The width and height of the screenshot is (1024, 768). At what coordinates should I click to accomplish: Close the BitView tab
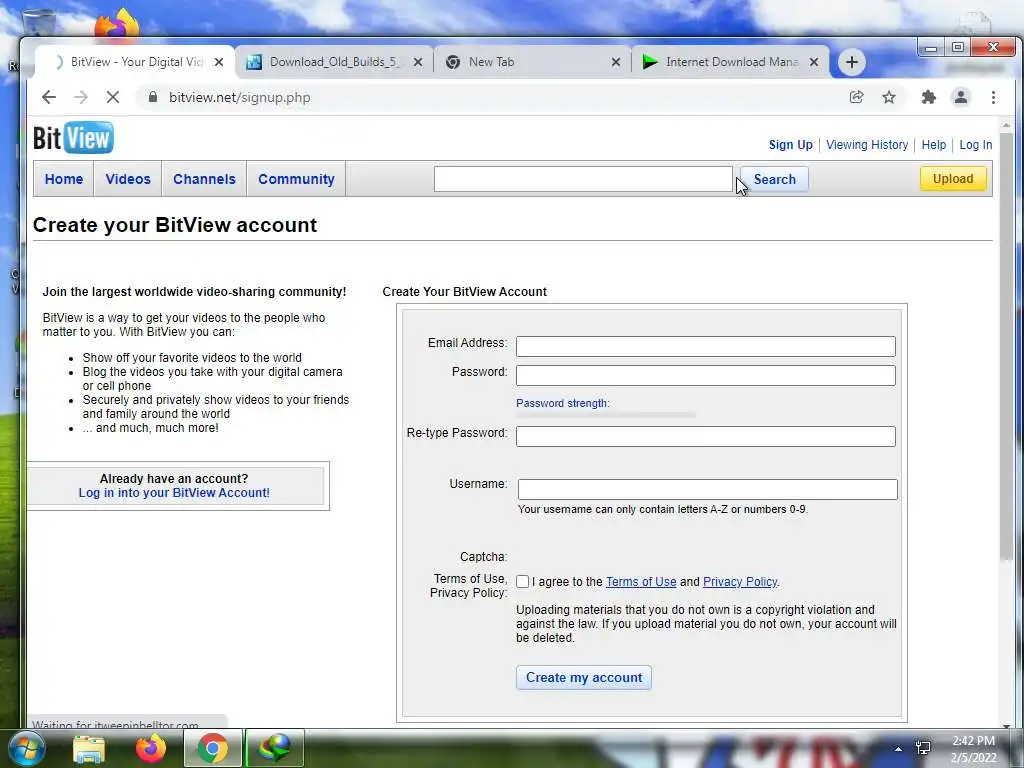(x=219, y=62)
